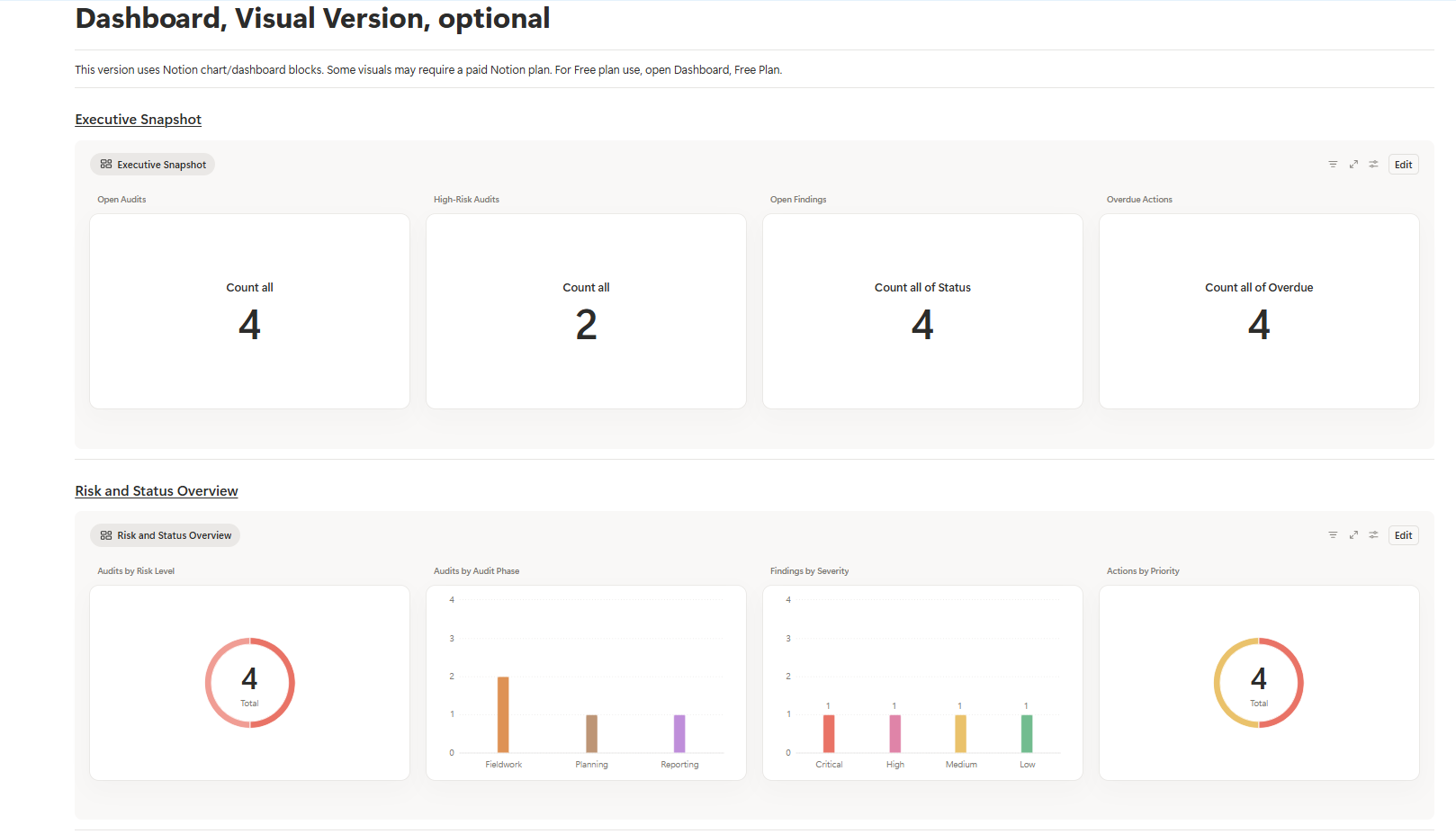The height and width of the screenshot is (834, 1456).
Task: Click 'Count all of Status' text
Action: 922,288
